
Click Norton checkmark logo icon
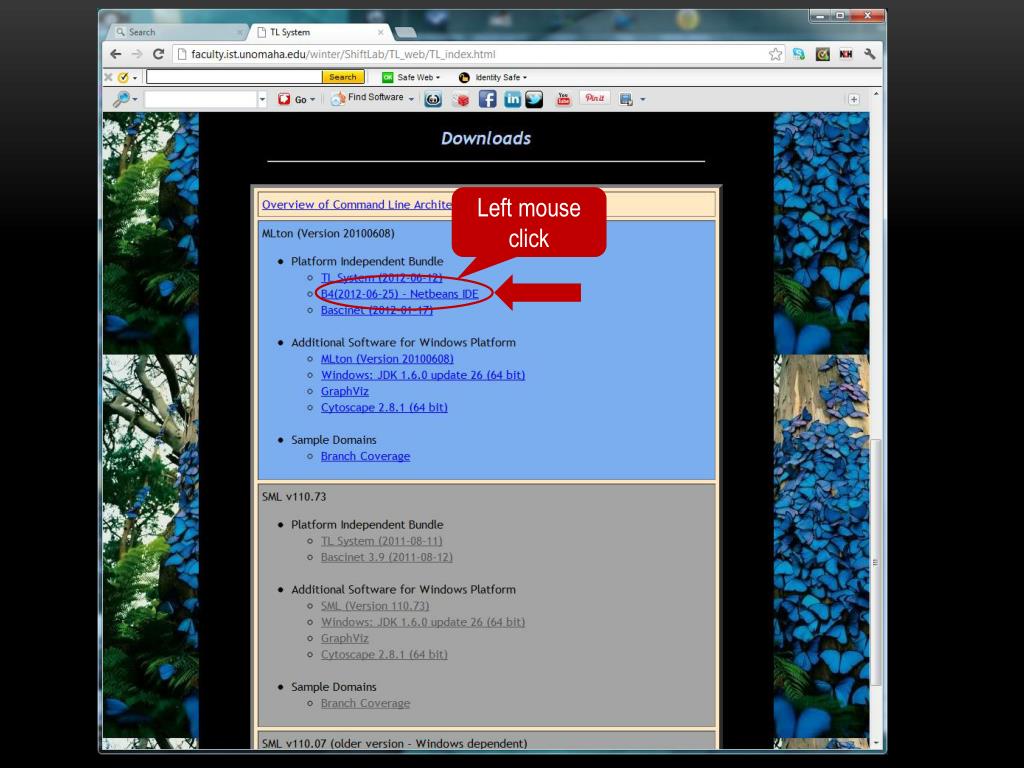point(123,77)
